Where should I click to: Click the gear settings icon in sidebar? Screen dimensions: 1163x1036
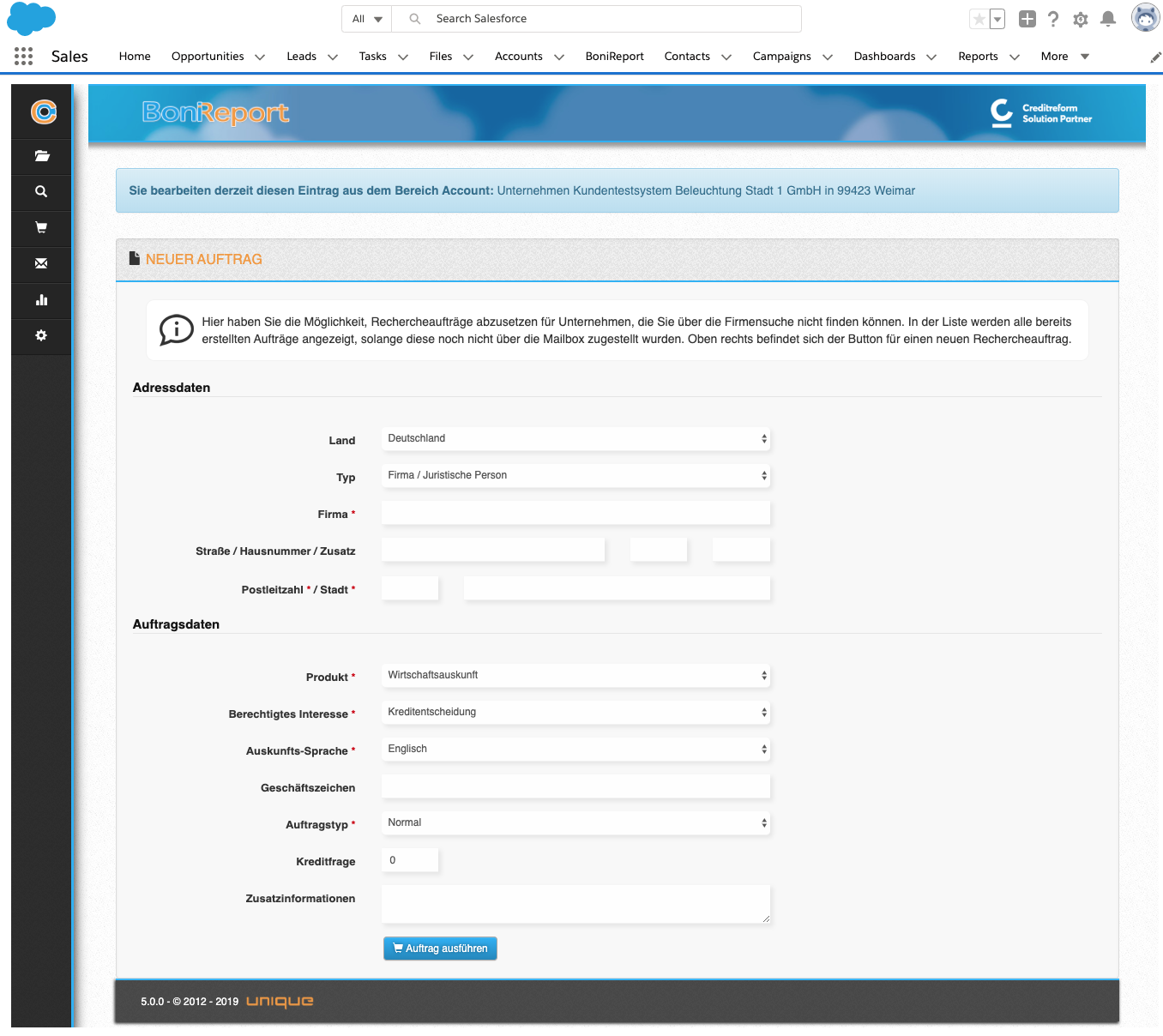41,336
